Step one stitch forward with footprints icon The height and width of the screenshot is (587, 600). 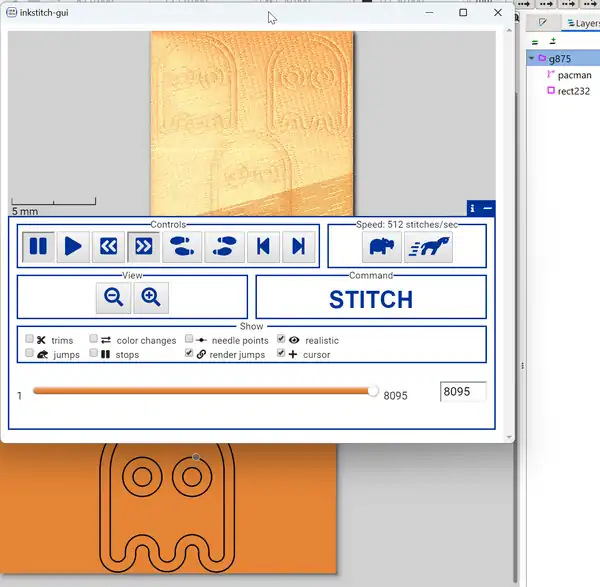point(224,246)
